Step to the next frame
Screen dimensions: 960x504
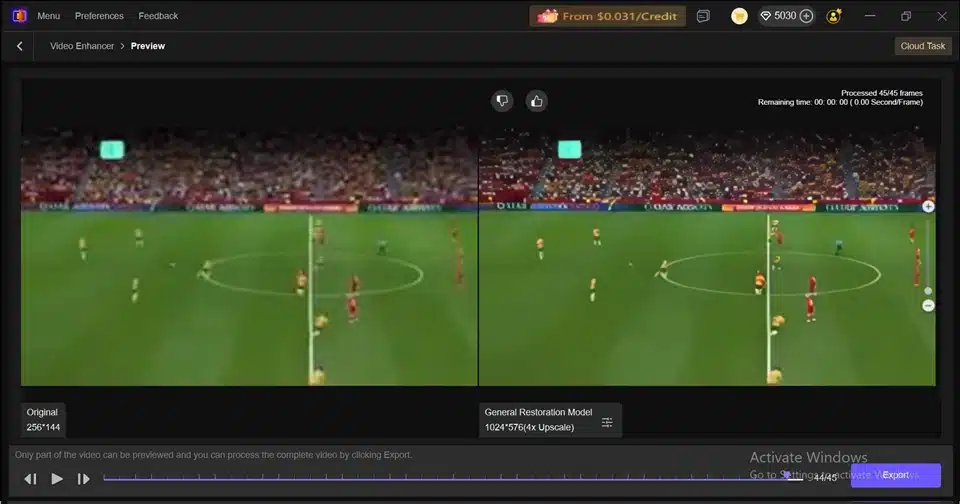(83, 479)
